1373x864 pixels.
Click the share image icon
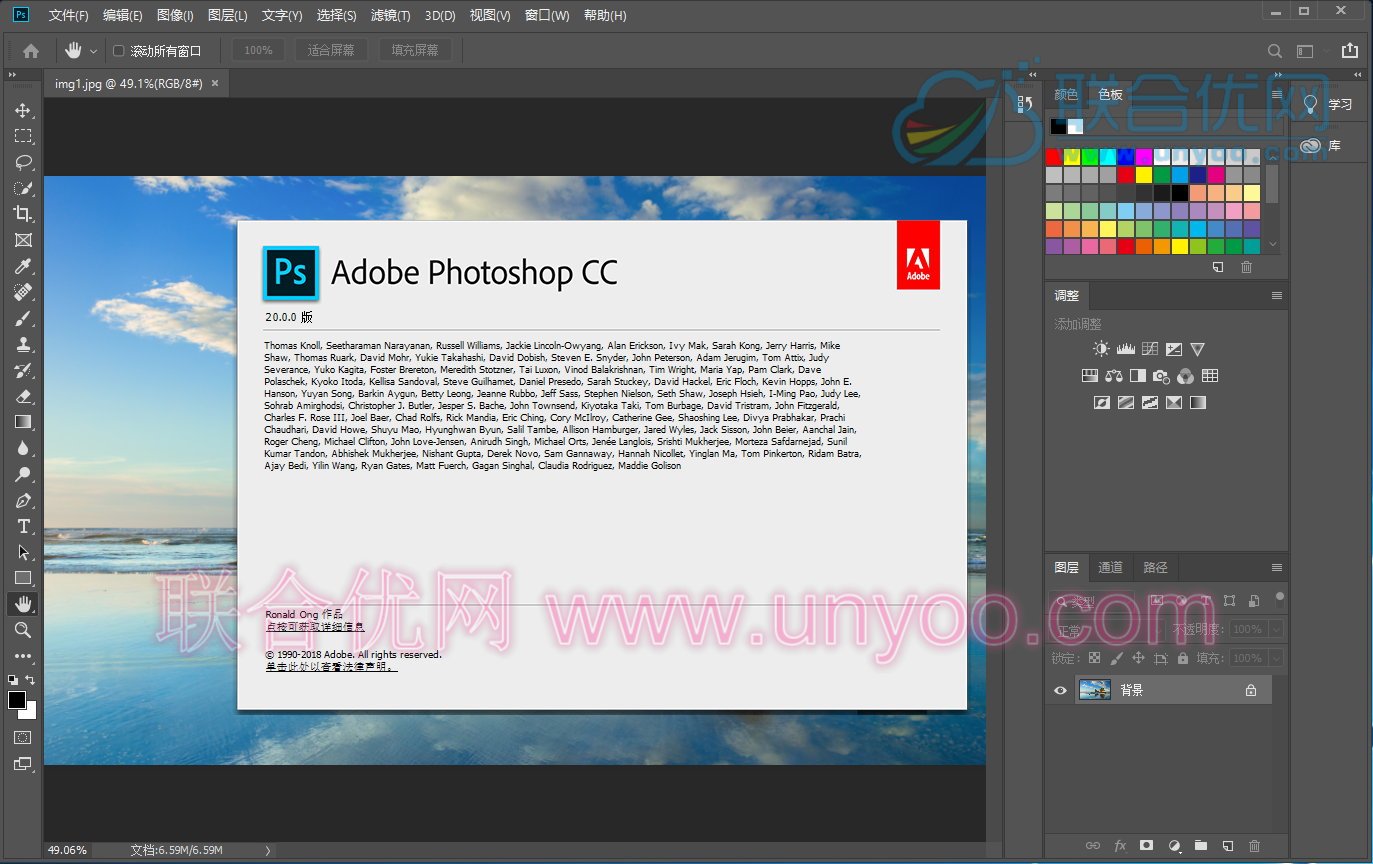(1350, 50)
